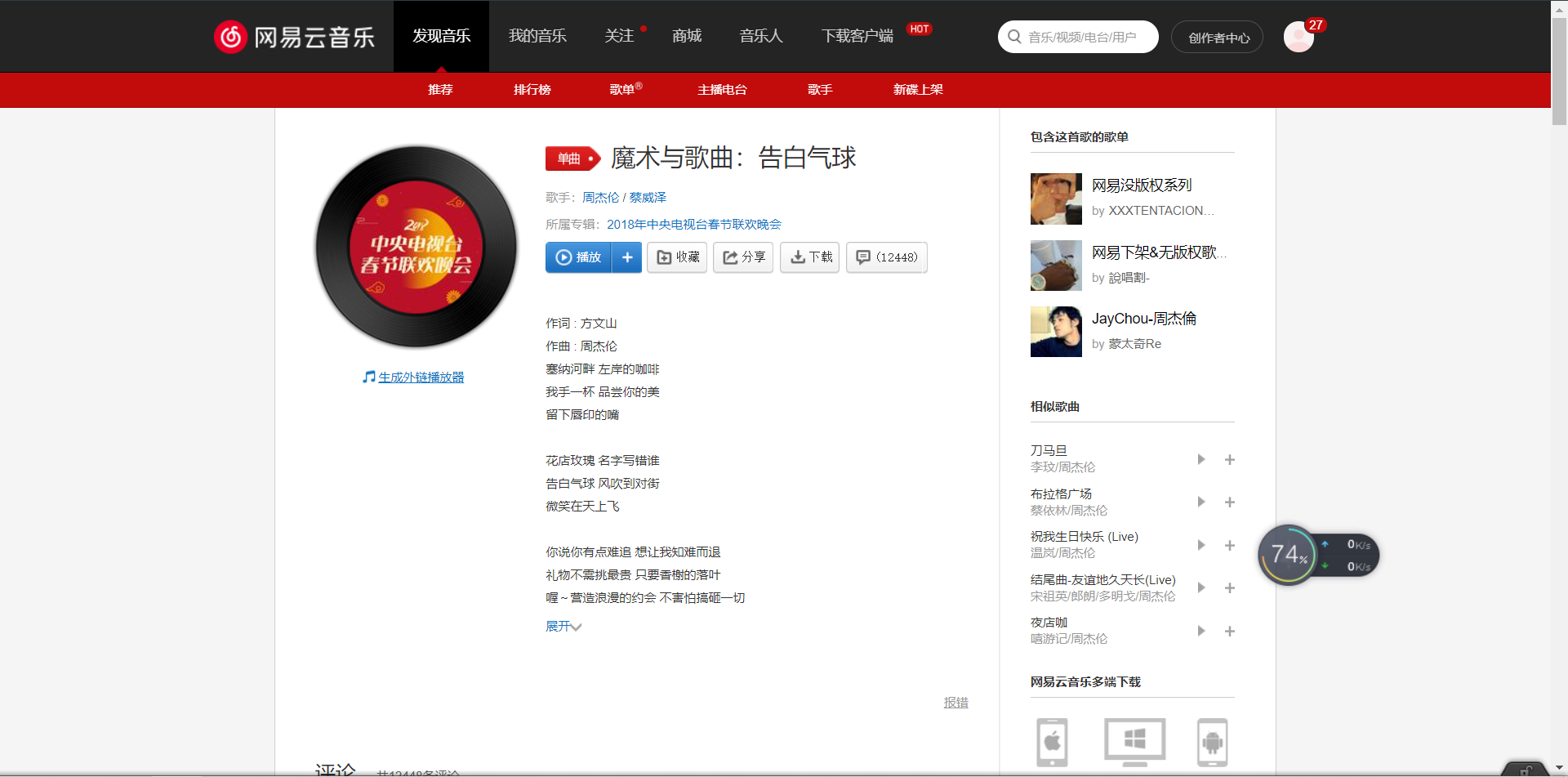Open artist link 蔡威泽
This screenshot has width=1568, height=777.
pyautogui.click(x=648, y=198)
